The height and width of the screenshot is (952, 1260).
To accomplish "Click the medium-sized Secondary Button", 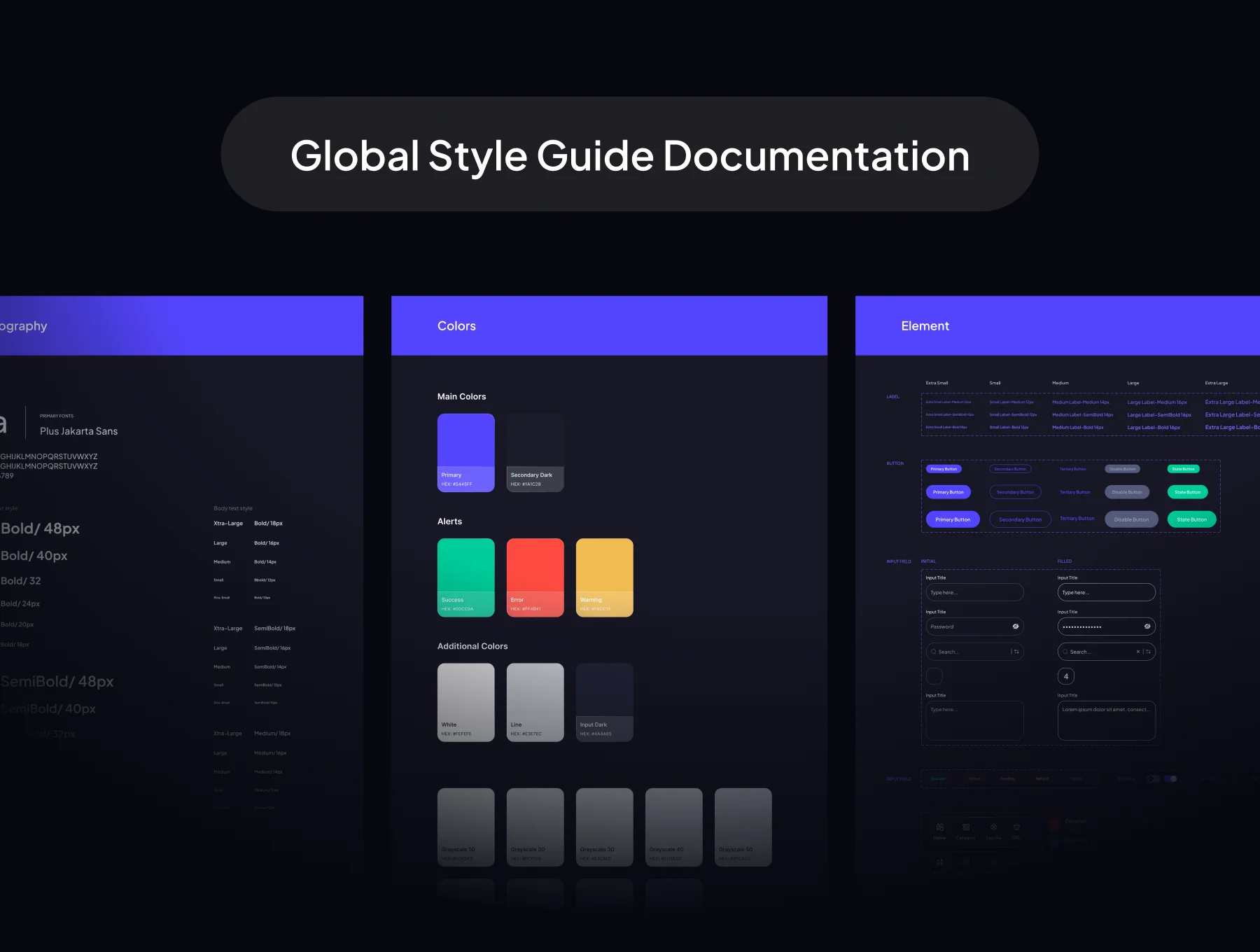I will [1015, 492].
